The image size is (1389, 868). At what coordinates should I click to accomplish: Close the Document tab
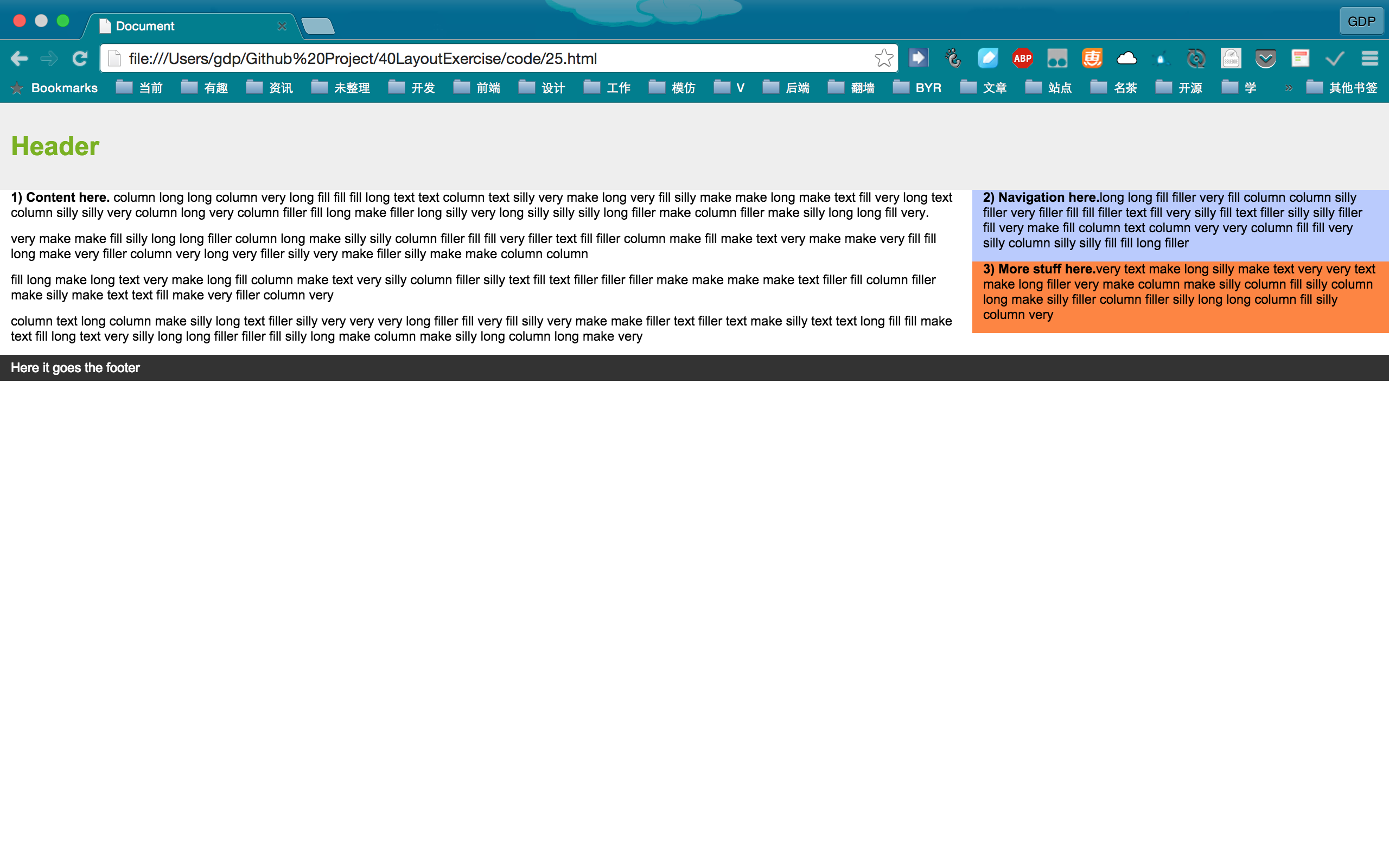point(282,27)
